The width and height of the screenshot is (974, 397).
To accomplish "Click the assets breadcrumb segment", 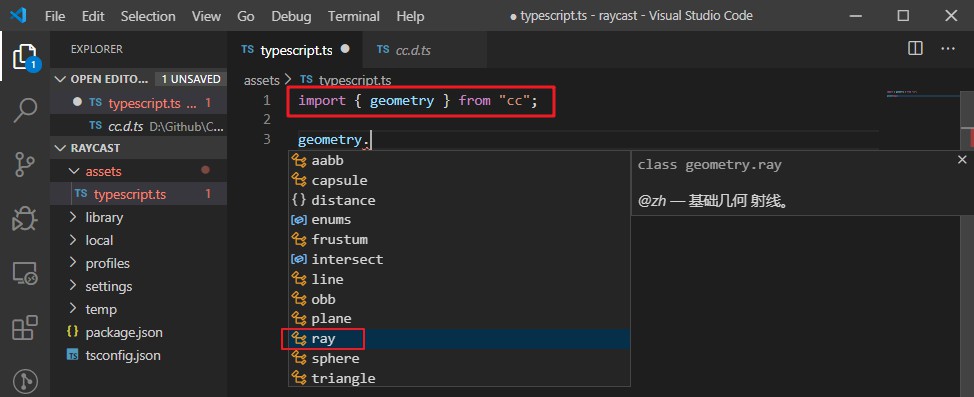I will (x=262, y=81).
